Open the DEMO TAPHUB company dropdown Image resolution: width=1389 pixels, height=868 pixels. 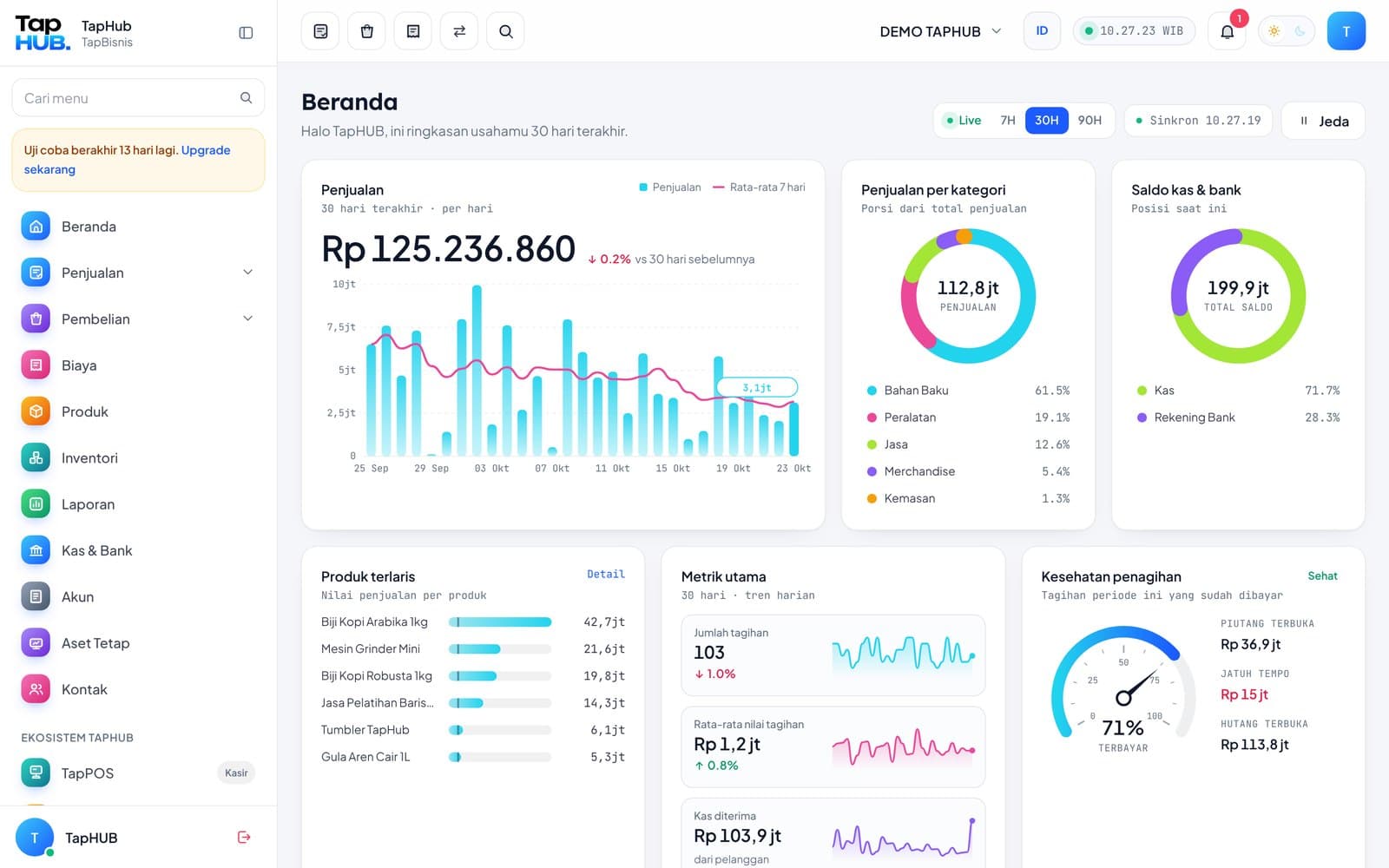pos(940,31)
